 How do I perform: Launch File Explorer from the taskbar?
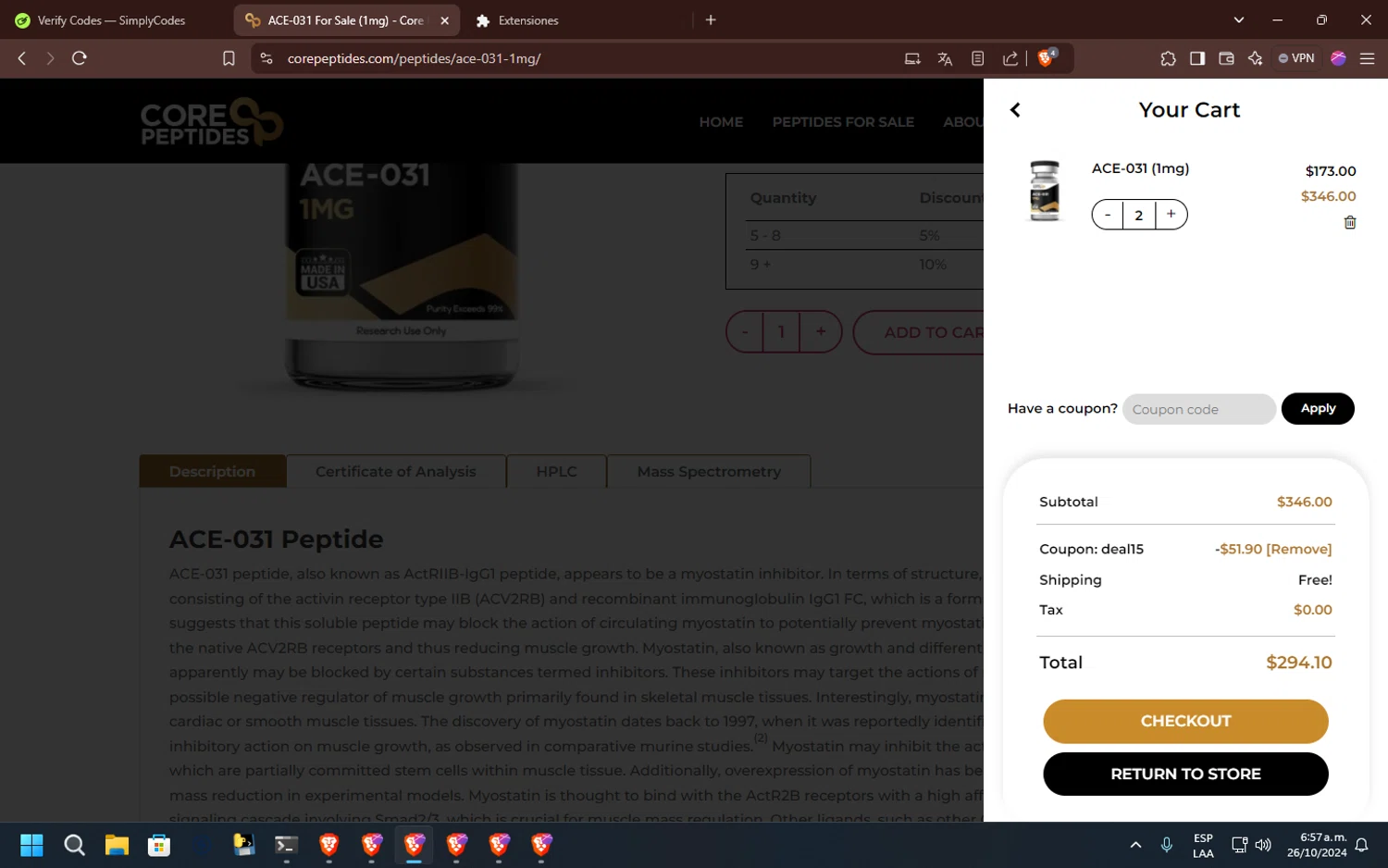coord(117,845)
